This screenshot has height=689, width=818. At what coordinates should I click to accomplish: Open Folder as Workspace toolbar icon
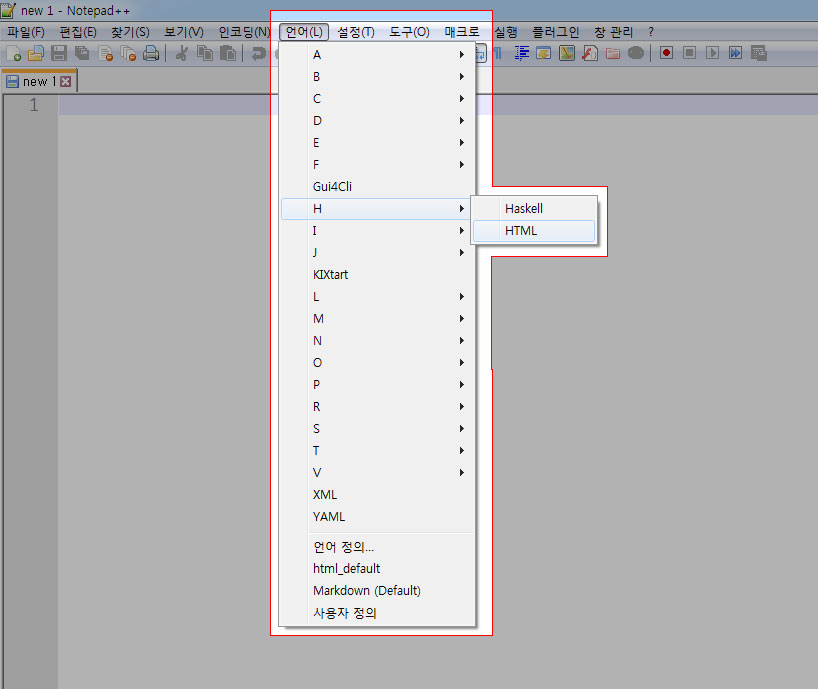tap(613, 53)
